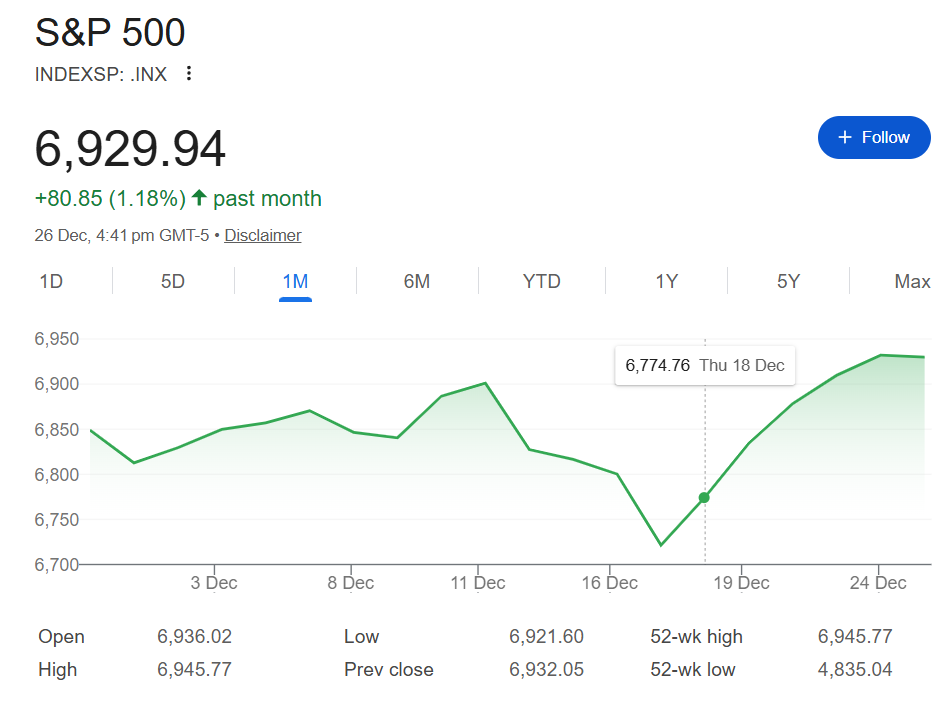Select the 1Y time range
The width and height of the screenshot is (951, 715).
(x=666, y=281)
